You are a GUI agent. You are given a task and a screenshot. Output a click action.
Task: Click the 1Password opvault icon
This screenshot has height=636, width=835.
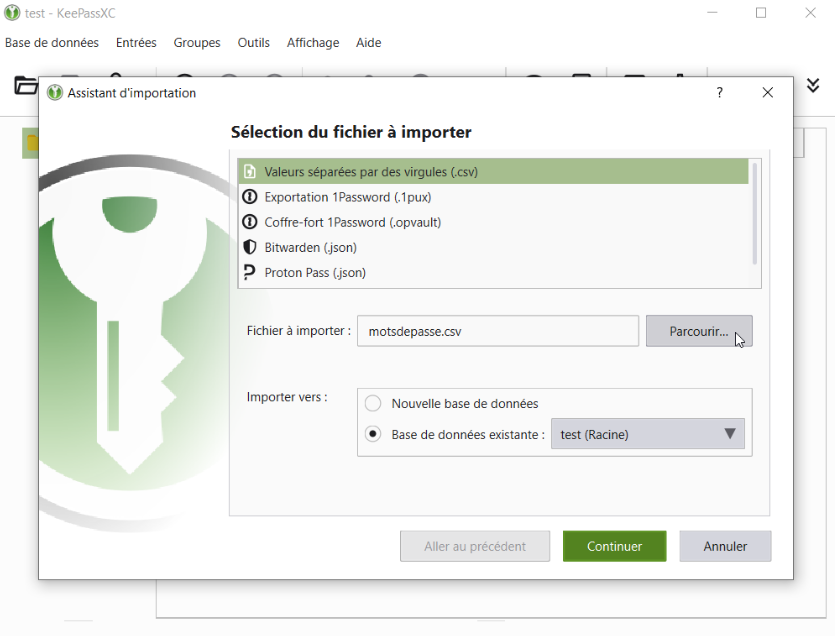249,222
